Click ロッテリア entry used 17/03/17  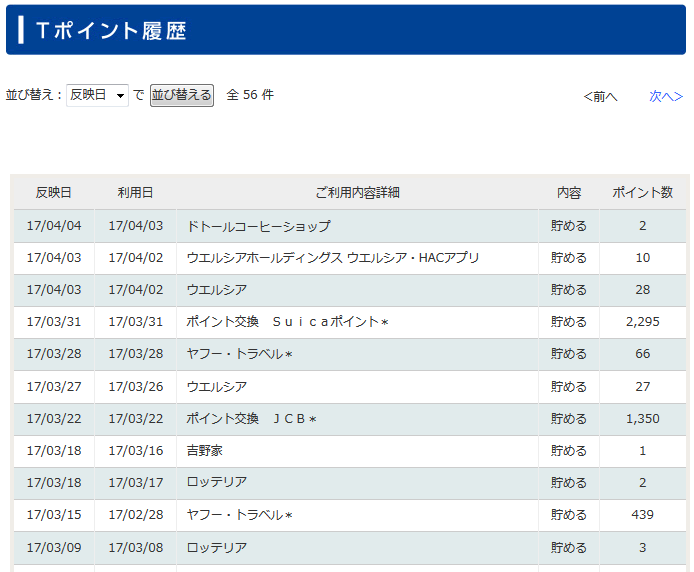tap(217, 483)
